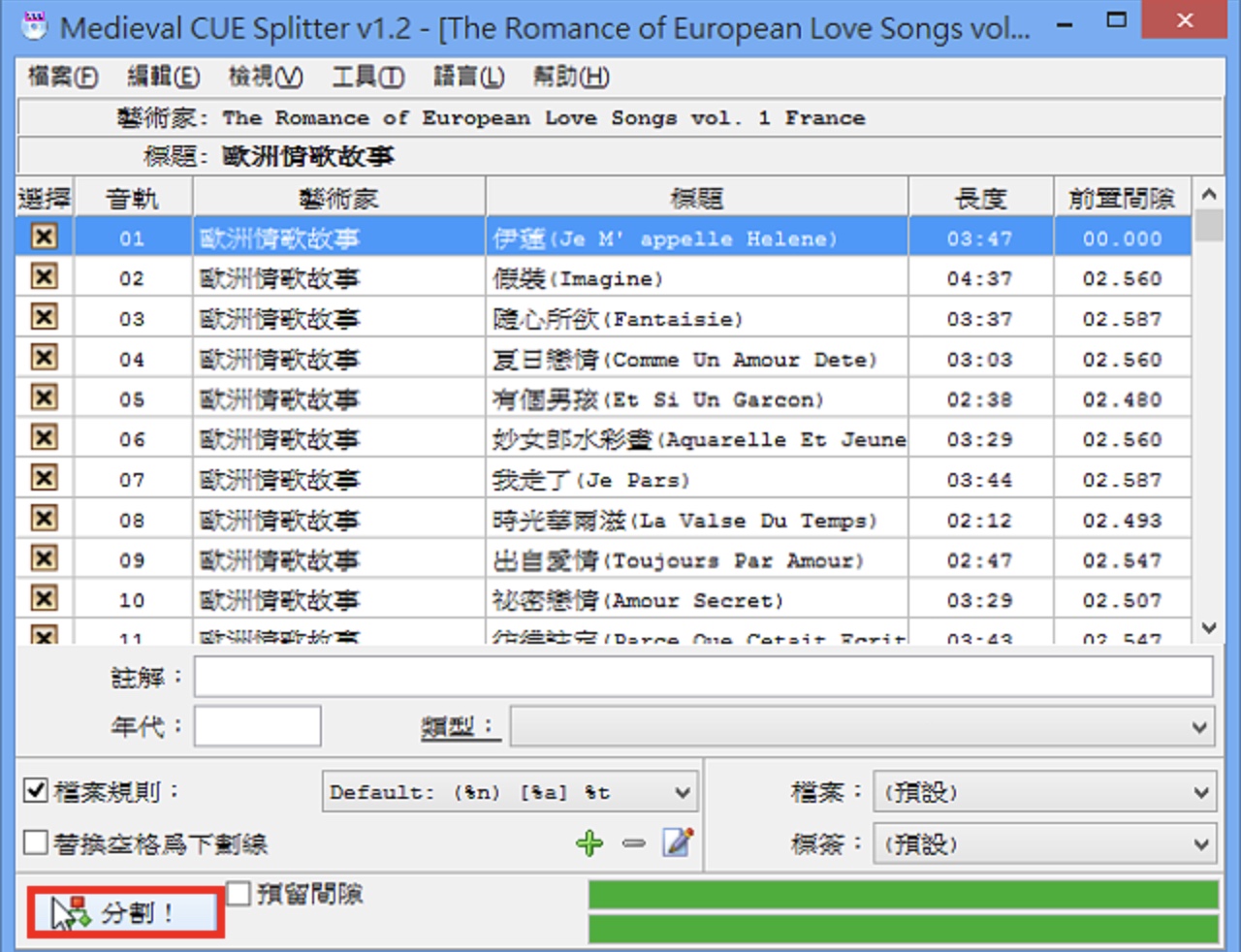Screen dimensions: 1241x952
Task: Click the app icon in title bar
Action: click(34, 26)
